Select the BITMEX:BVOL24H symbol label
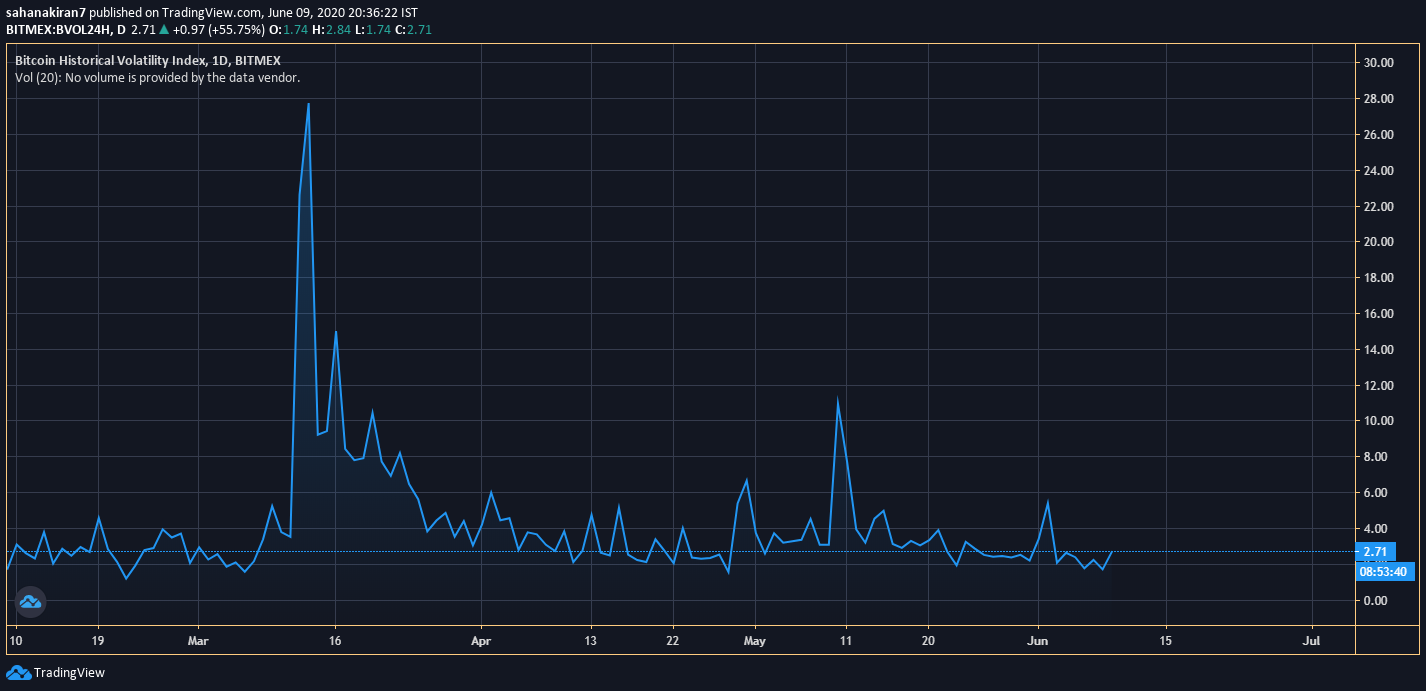Image resolution: width=1426 pixels, height=691 pixels. tap(58, 30)
